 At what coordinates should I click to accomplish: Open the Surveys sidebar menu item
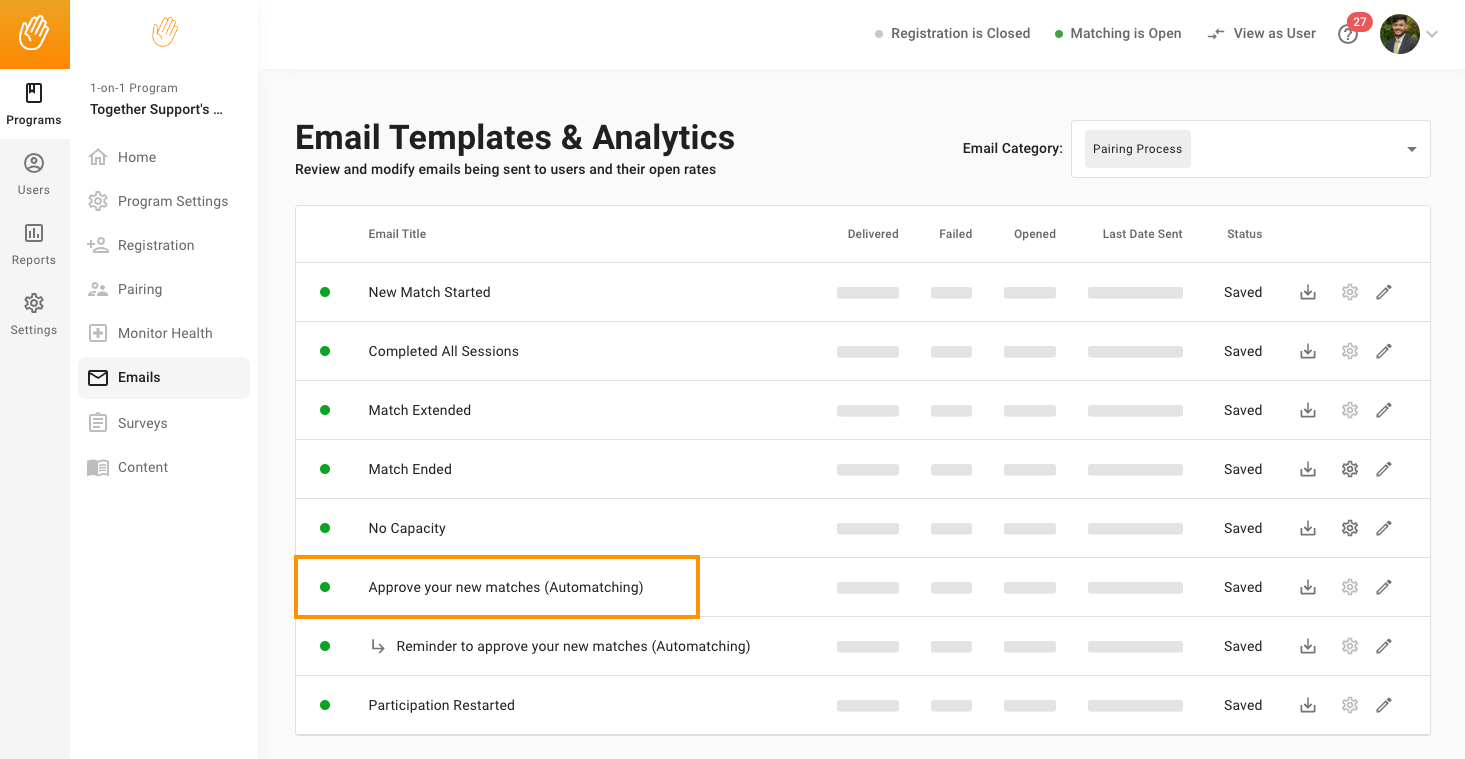pos(142,423)
